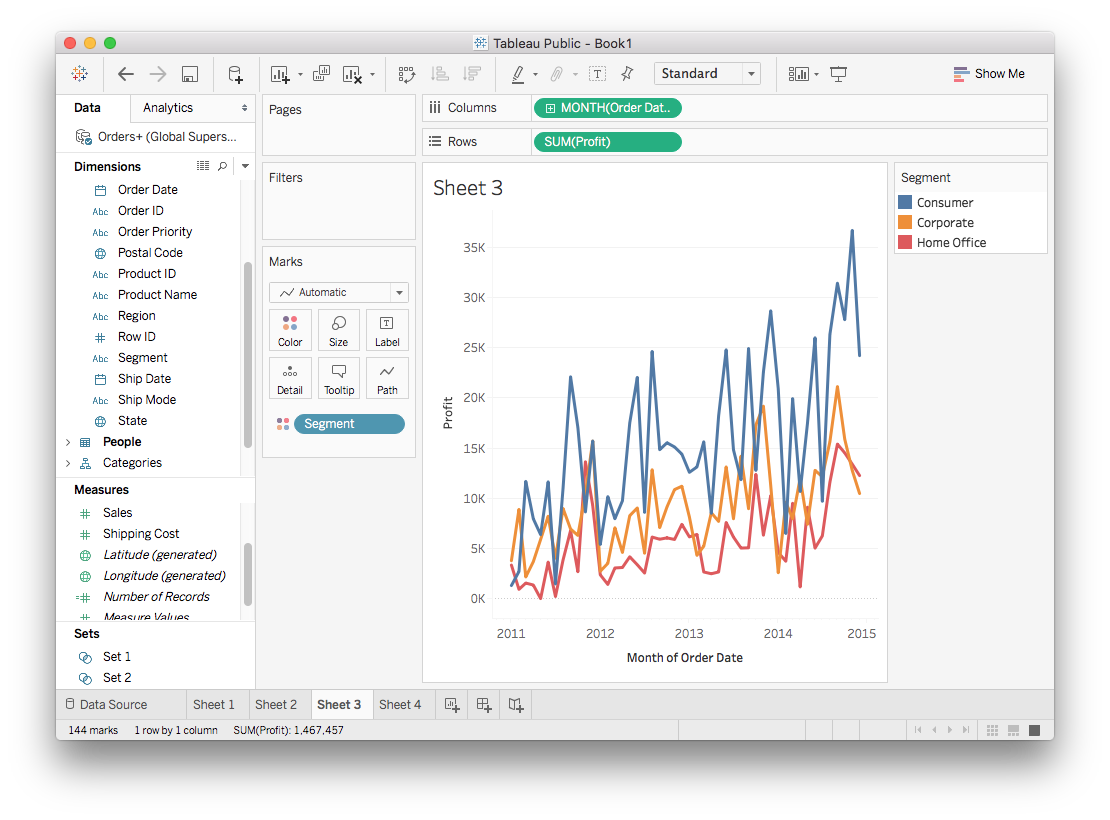Click the Consumer blue color swatch
This screenshot has width=1110, height=820.
click(x=905, y=203)
